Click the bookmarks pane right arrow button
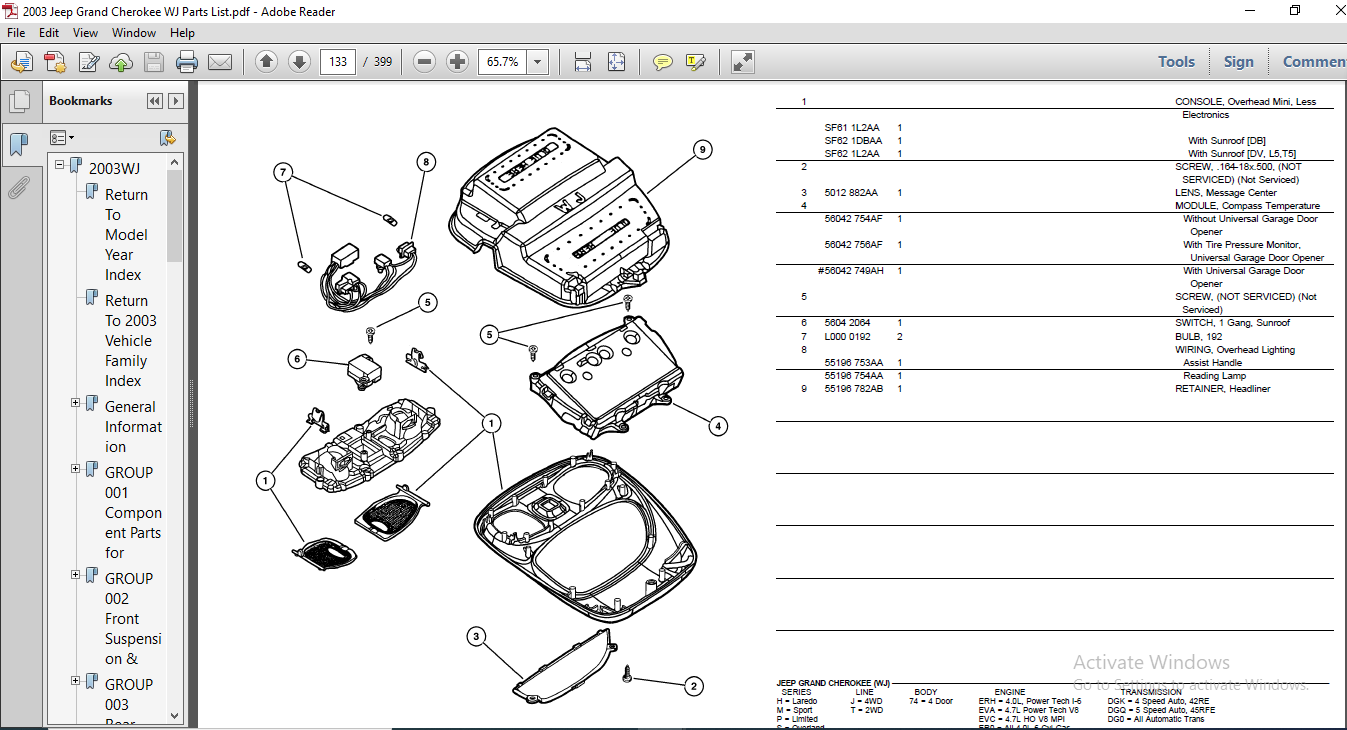The width and height of the screenshot is (1347, 730). [176, 101]
